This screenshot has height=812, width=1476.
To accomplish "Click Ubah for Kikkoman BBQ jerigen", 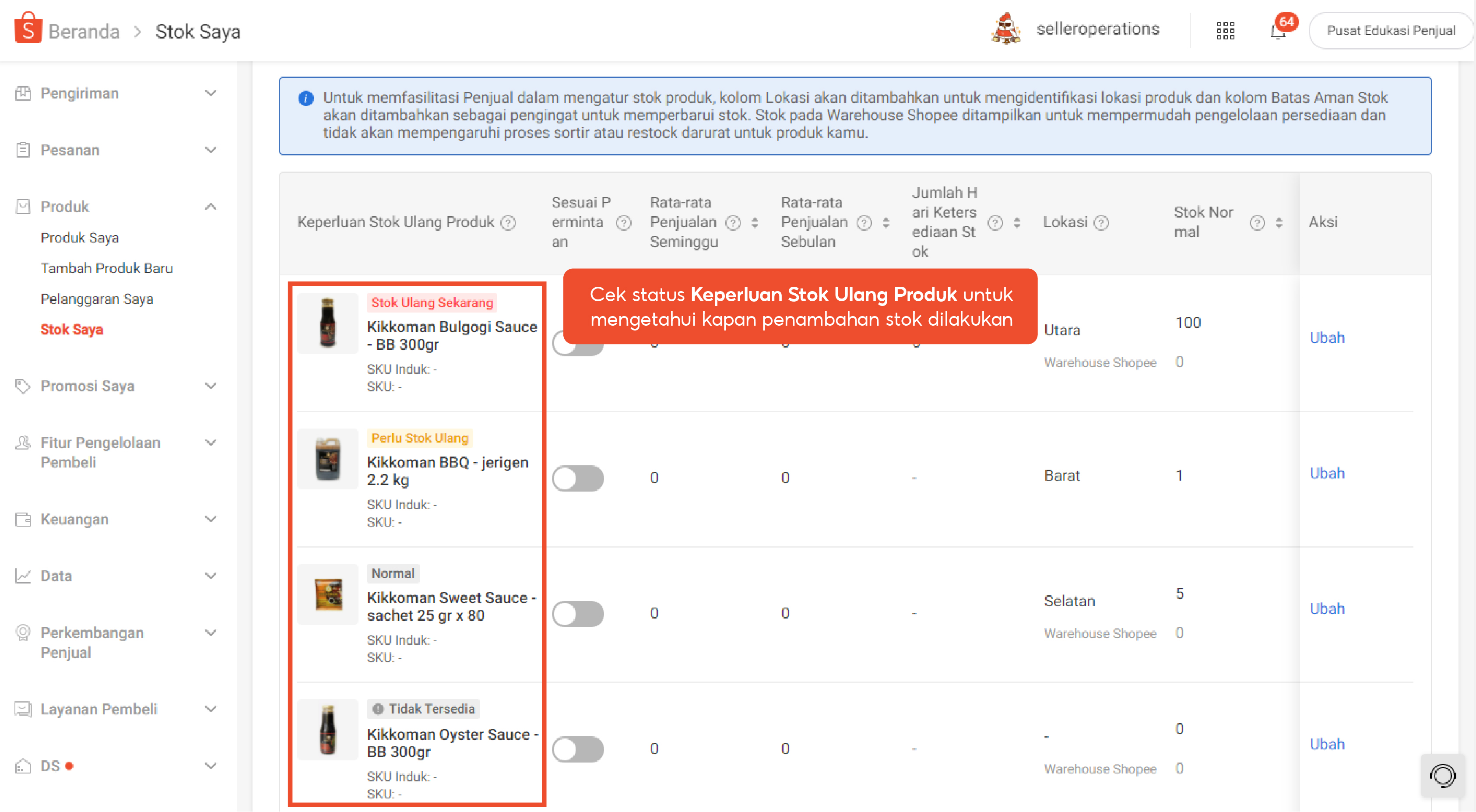I will coord(1326,473).
